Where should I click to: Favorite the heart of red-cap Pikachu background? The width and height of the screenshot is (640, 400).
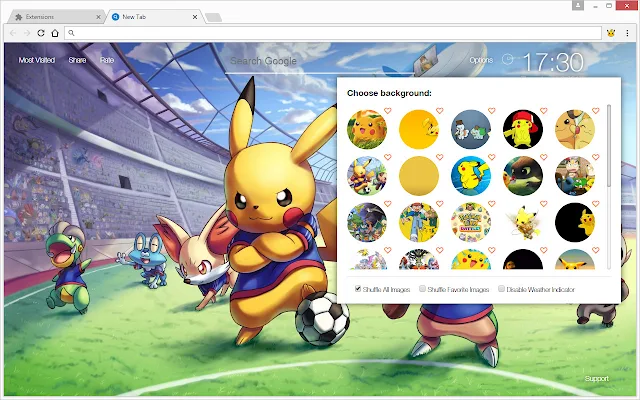544,111
